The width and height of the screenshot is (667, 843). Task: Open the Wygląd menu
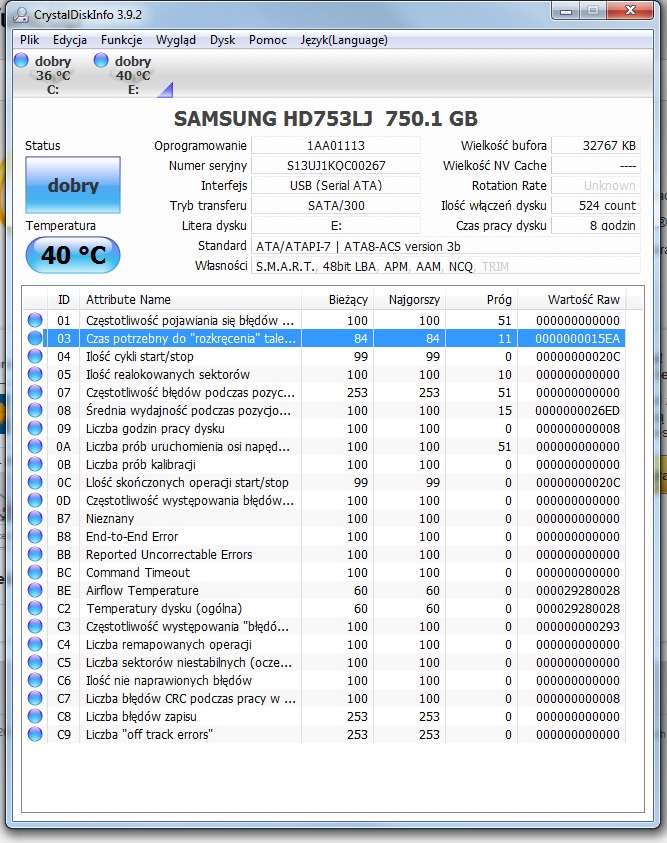[x=176, y=40]
